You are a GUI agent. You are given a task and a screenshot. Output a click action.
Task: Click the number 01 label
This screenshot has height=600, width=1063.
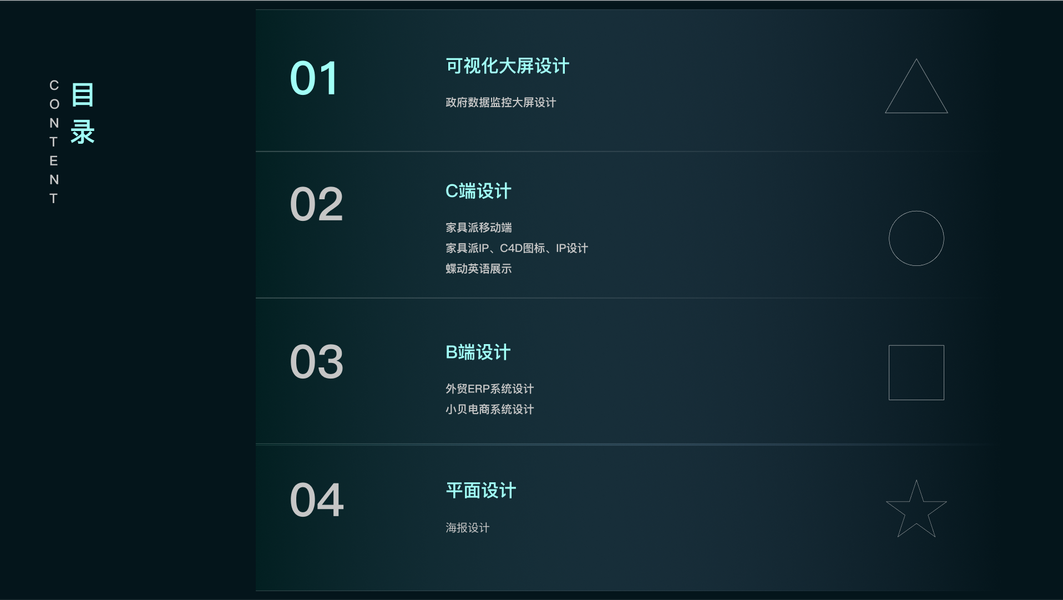[315, 79]
